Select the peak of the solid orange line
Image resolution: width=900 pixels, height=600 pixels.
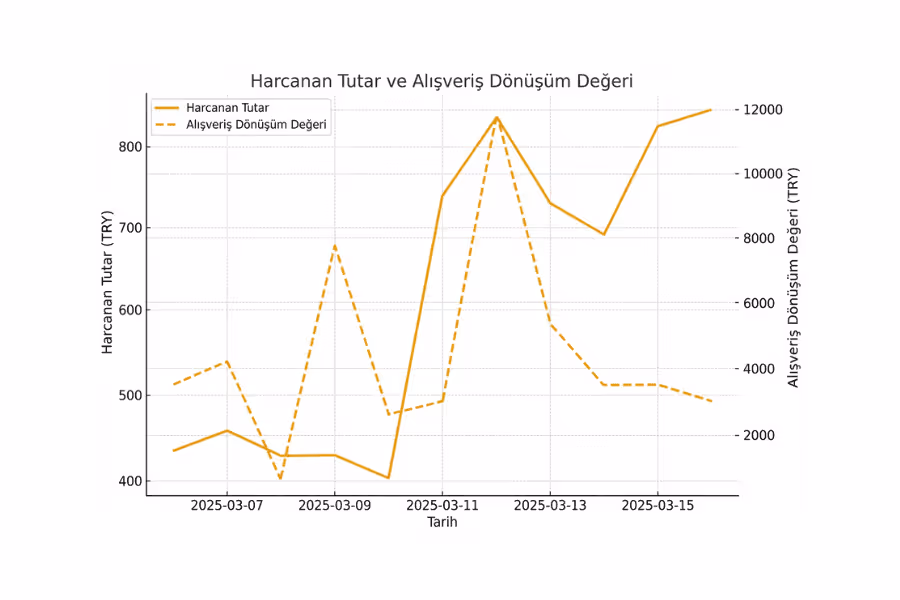pyautogui.click(x=497, y=117)
